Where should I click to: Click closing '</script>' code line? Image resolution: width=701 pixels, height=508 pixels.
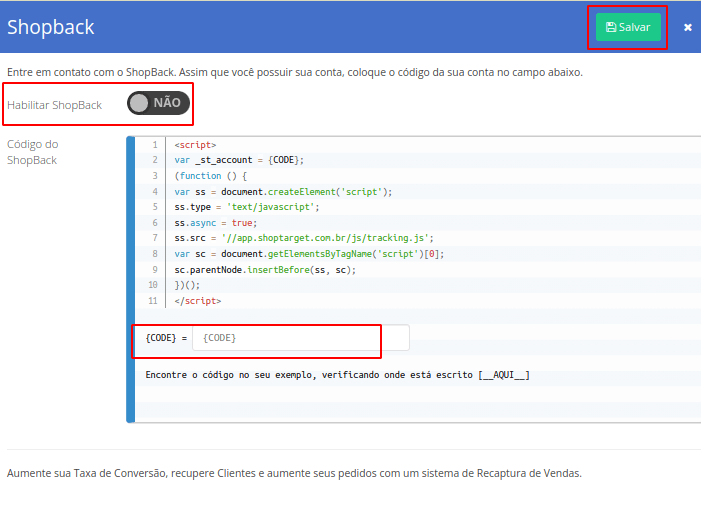(198, 301)
